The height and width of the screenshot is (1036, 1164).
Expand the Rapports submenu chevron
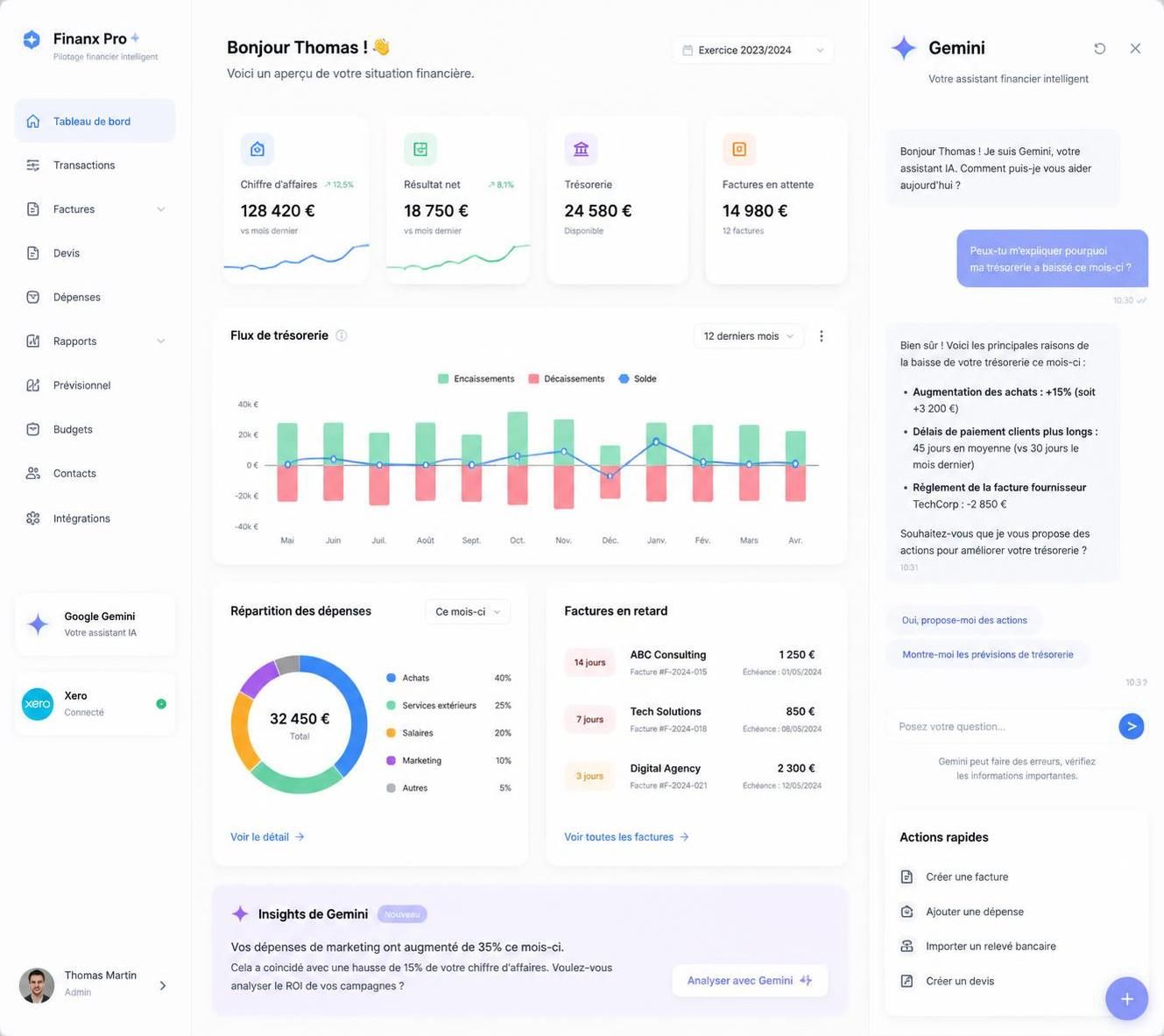click(161, 342)
